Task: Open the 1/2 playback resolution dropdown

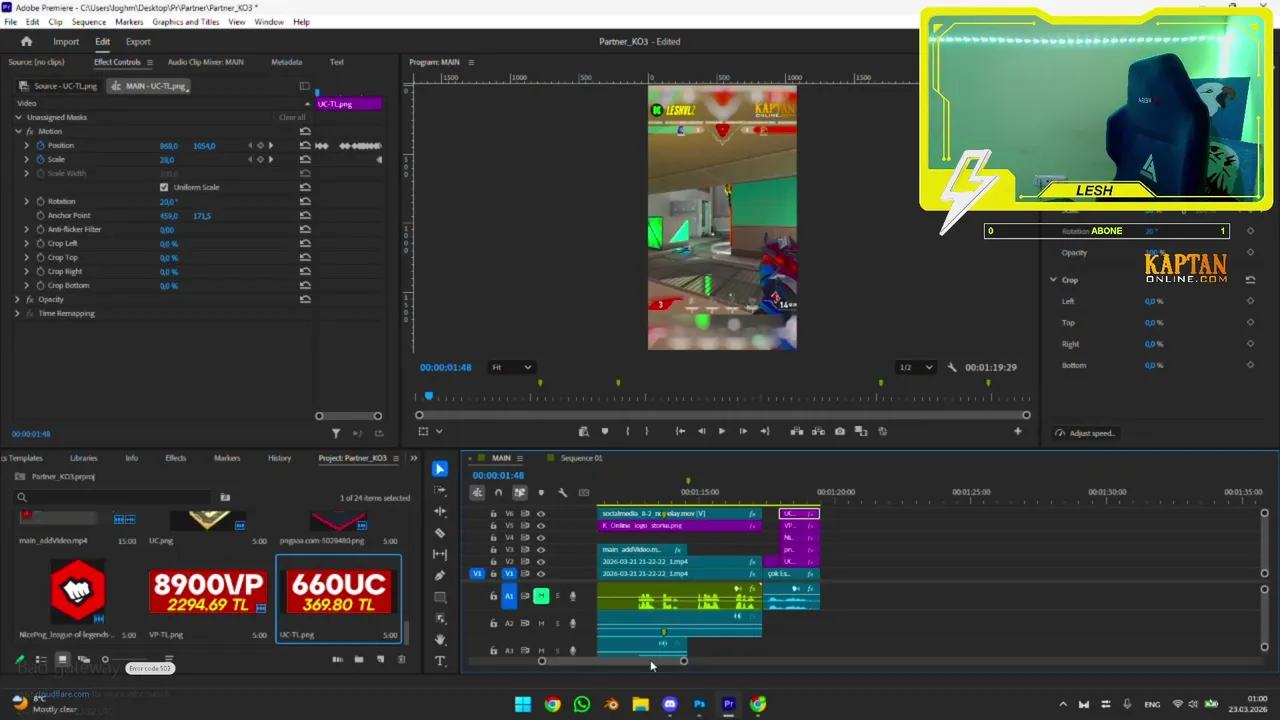Action: point(915,367)
